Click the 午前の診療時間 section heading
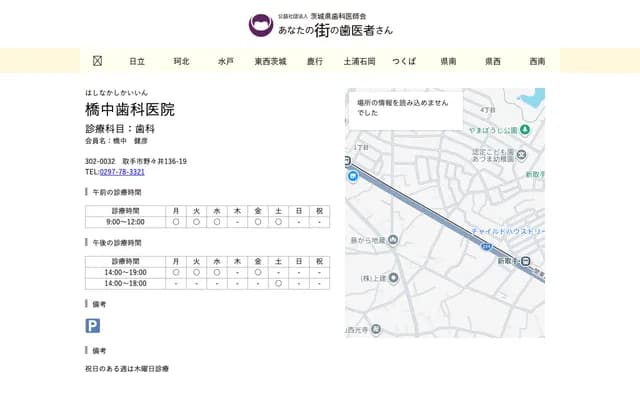Screen dimensions: 640x400 [x=117, y=192]
